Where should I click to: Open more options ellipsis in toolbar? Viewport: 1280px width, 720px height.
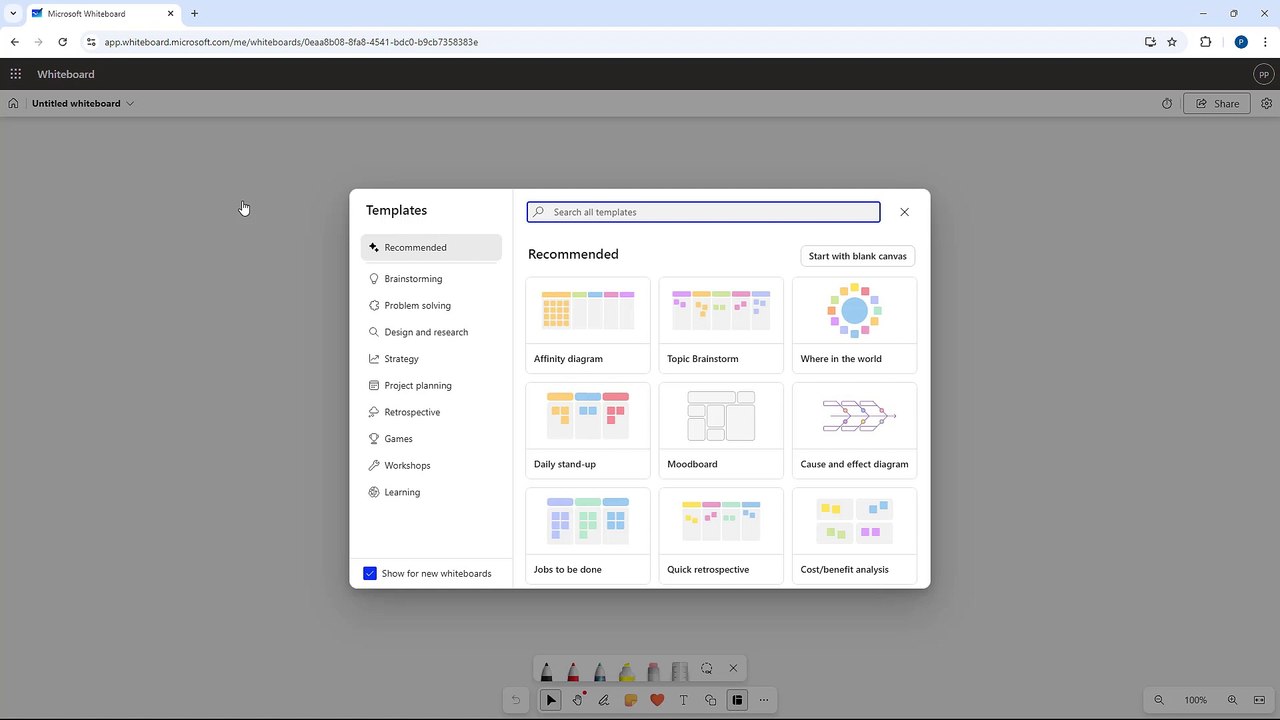tap(764, 700)
